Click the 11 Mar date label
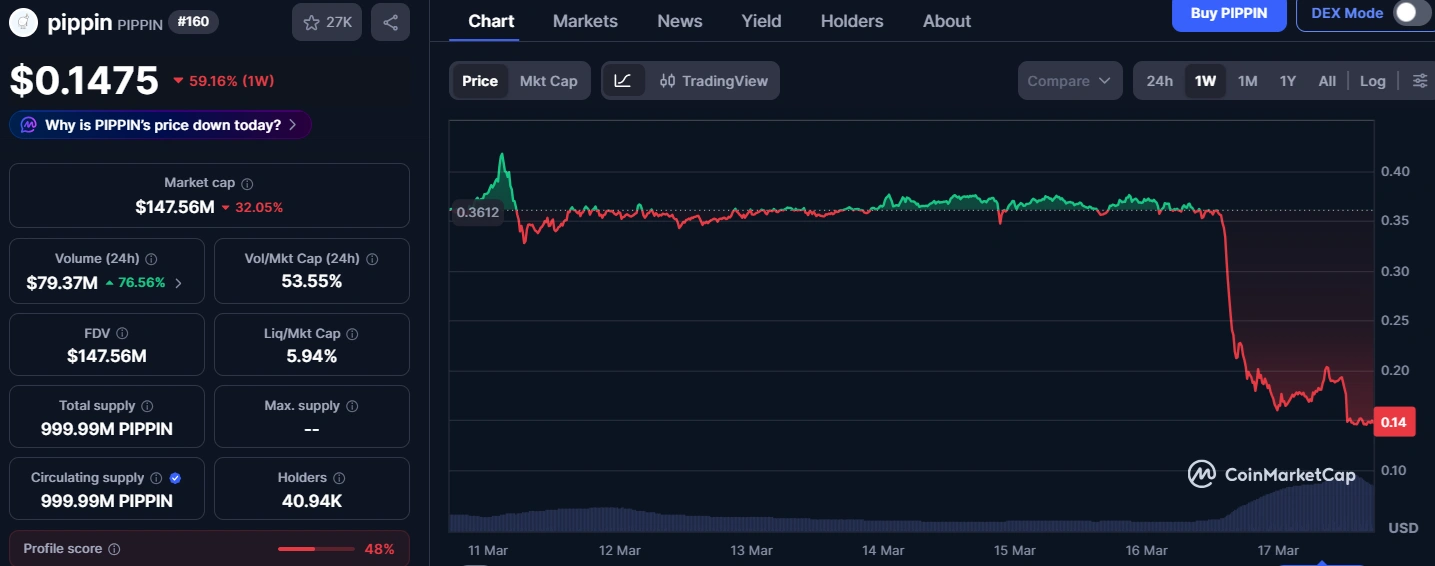Image resolution: width=1435 pixels, height=566 pixels. click(x=488, y=550)
